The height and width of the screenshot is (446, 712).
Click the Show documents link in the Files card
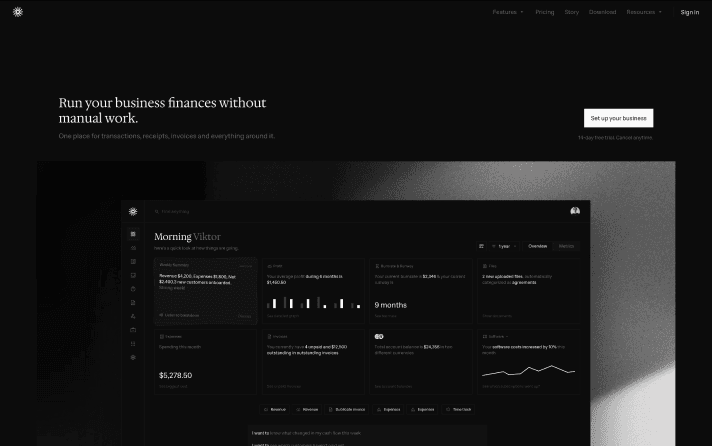pos(497,316)
